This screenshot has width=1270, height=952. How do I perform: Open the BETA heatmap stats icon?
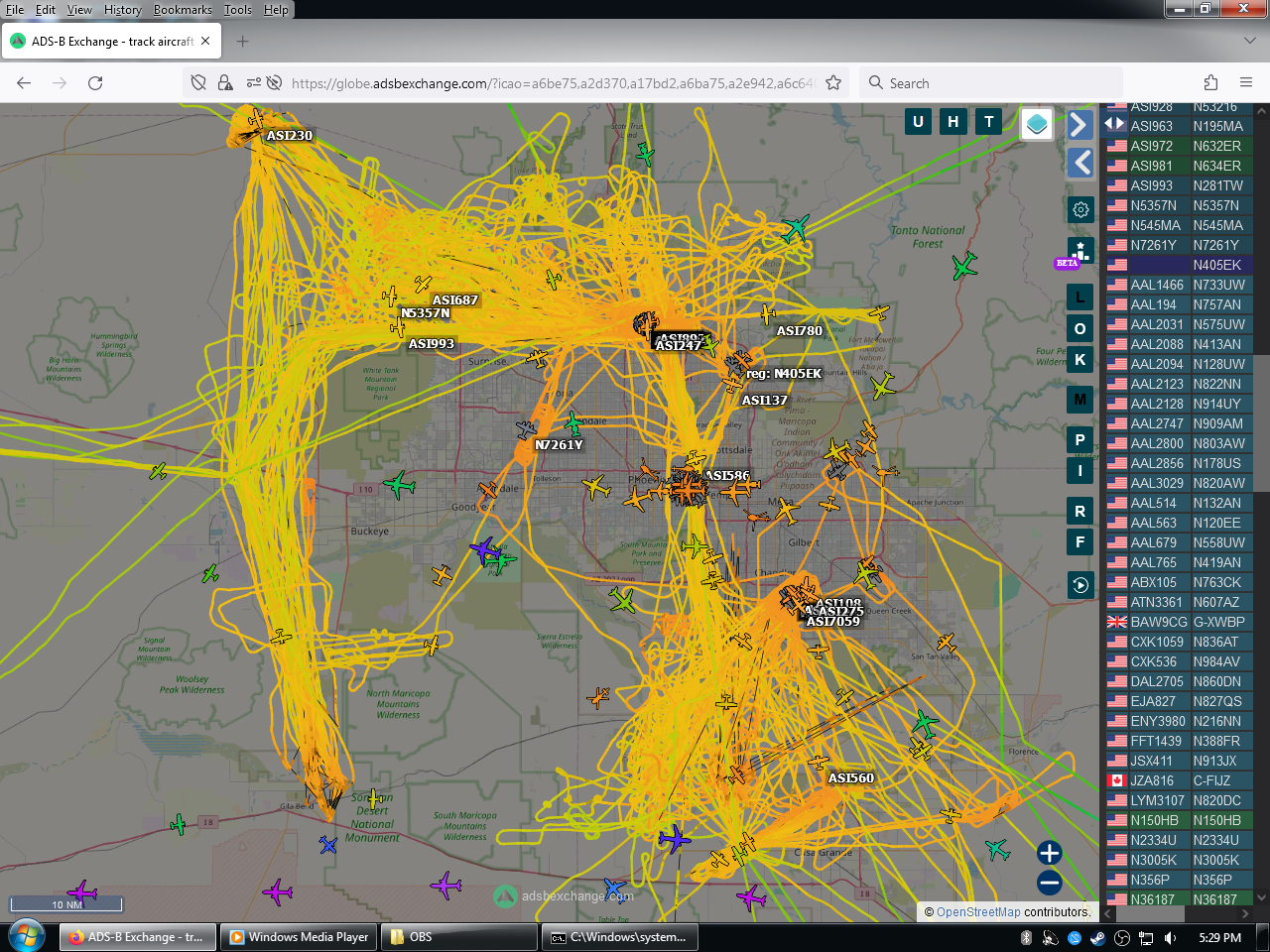[1080, 251]
